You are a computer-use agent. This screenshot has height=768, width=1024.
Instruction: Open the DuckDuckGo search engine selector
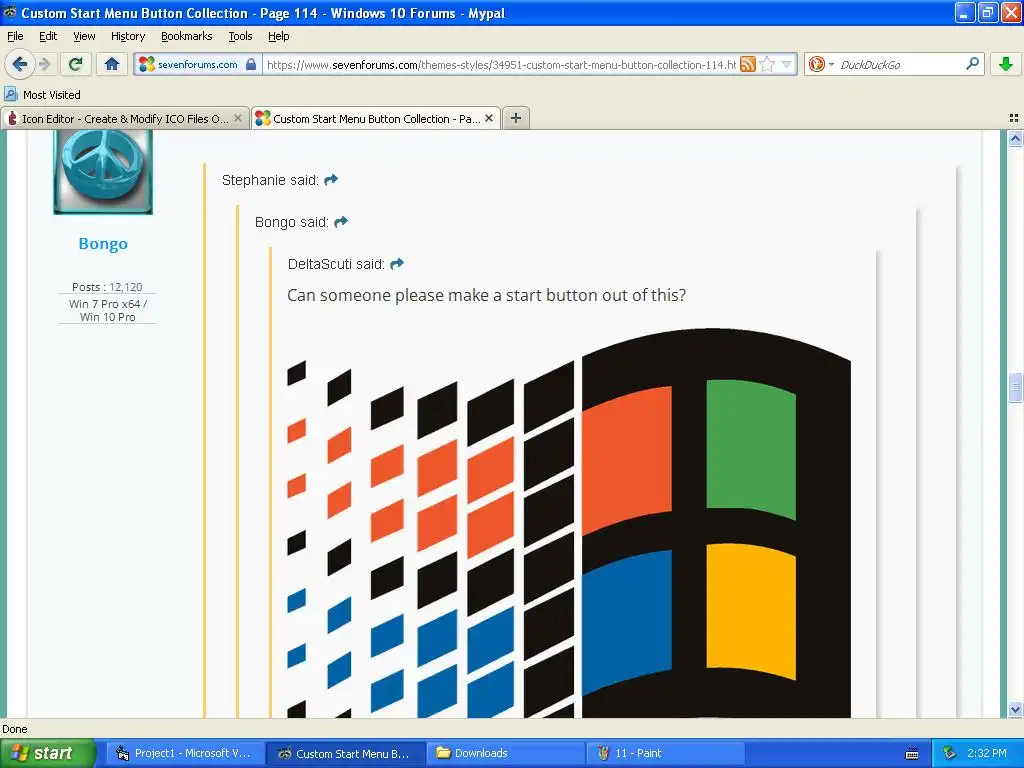coord(821,64)
